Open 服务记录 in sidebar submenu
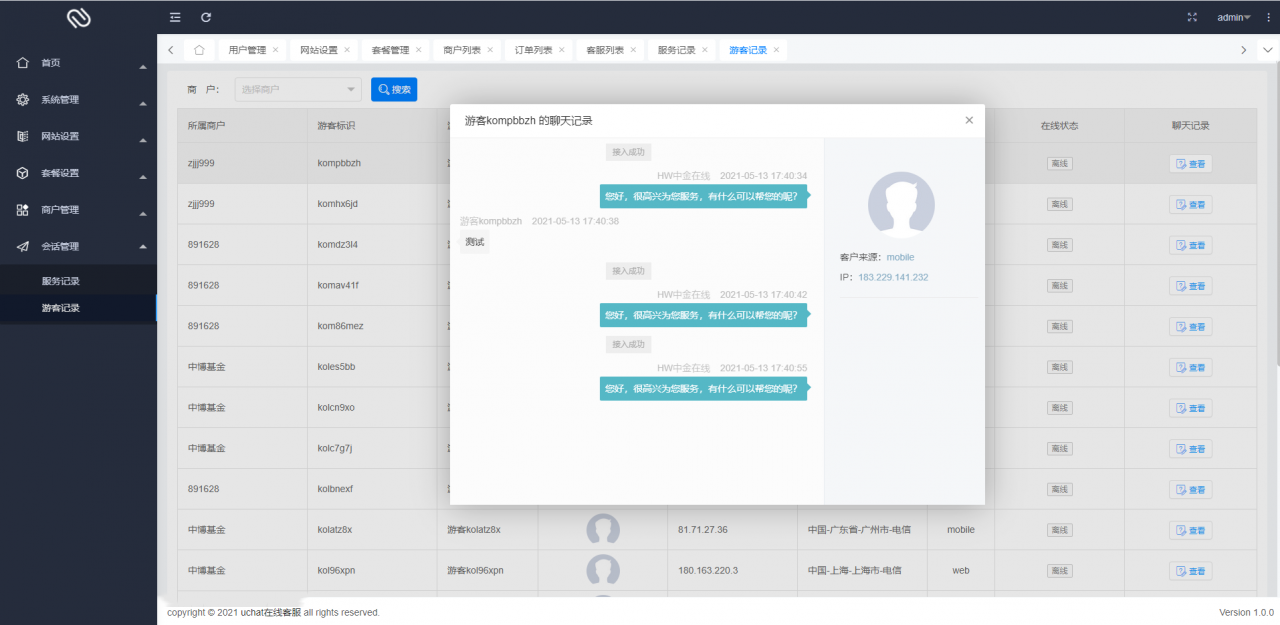Image resolution: width=1280 pixels, height=625 pixels. [x=61, y=282]
